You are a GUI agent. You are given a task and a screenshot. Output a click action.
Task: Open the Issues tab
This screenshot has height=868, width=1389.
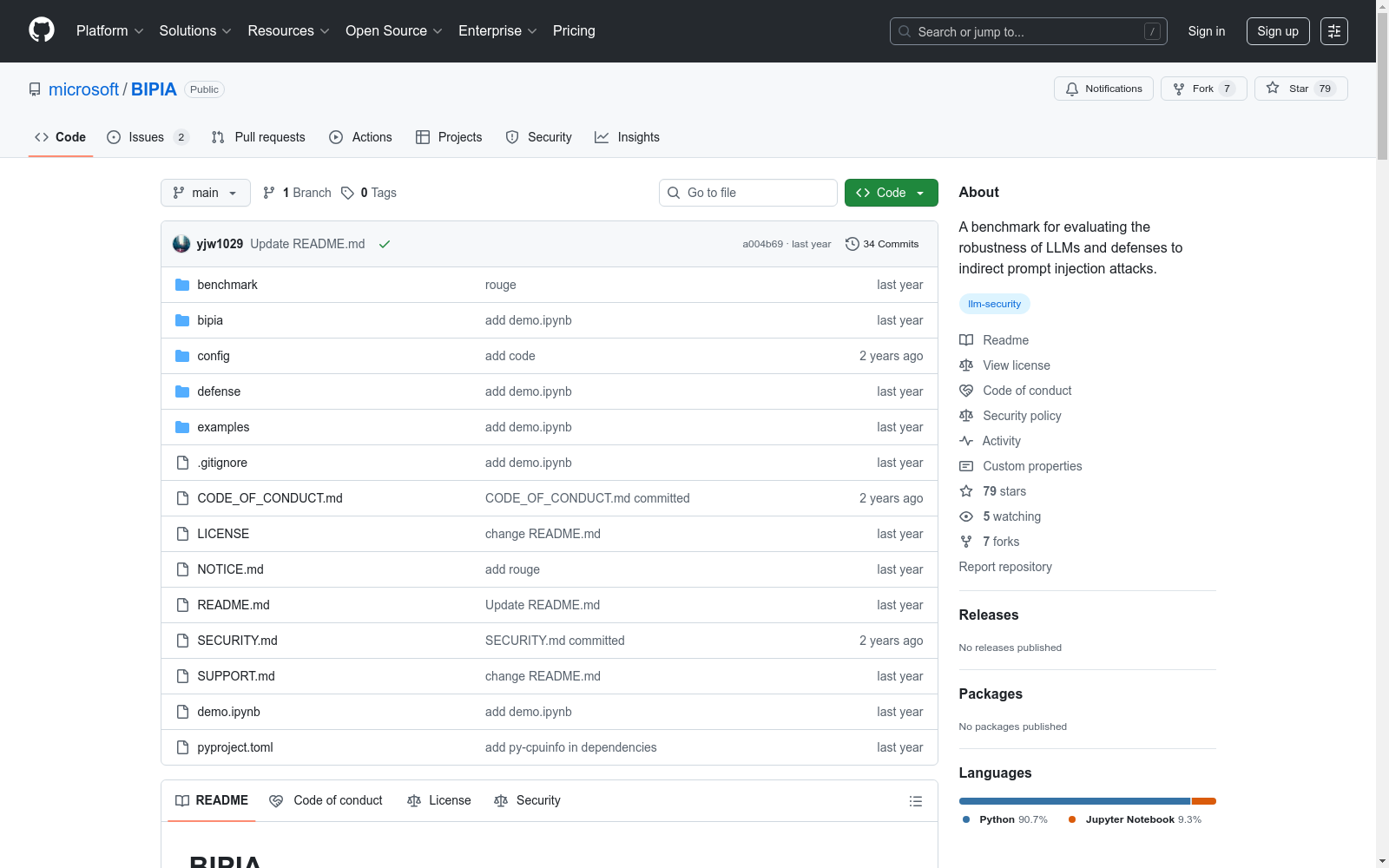pyautogui.click(x=148, y=137)
